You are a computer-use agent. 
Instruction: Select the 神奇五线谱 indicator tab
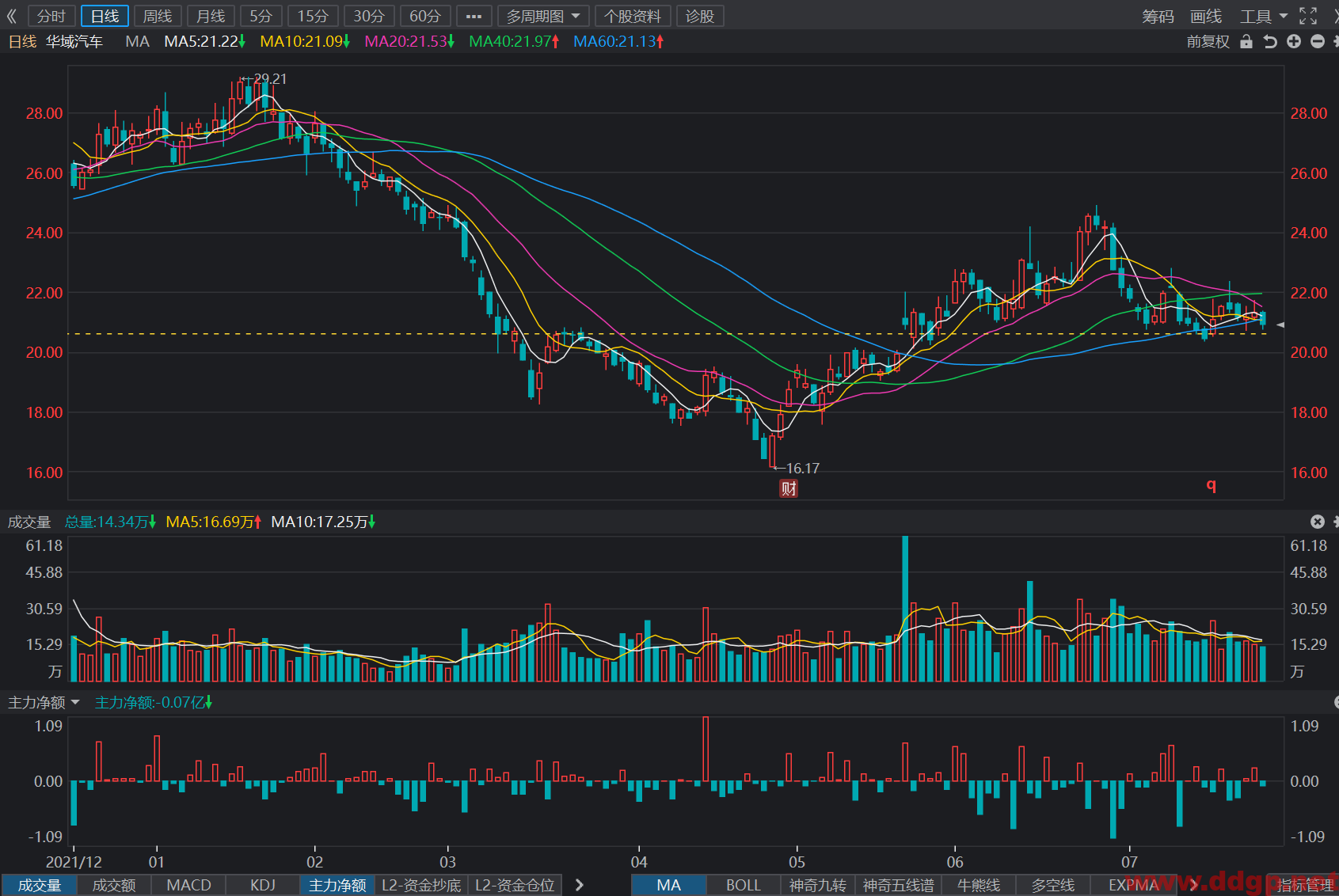[x=898, y=885]
